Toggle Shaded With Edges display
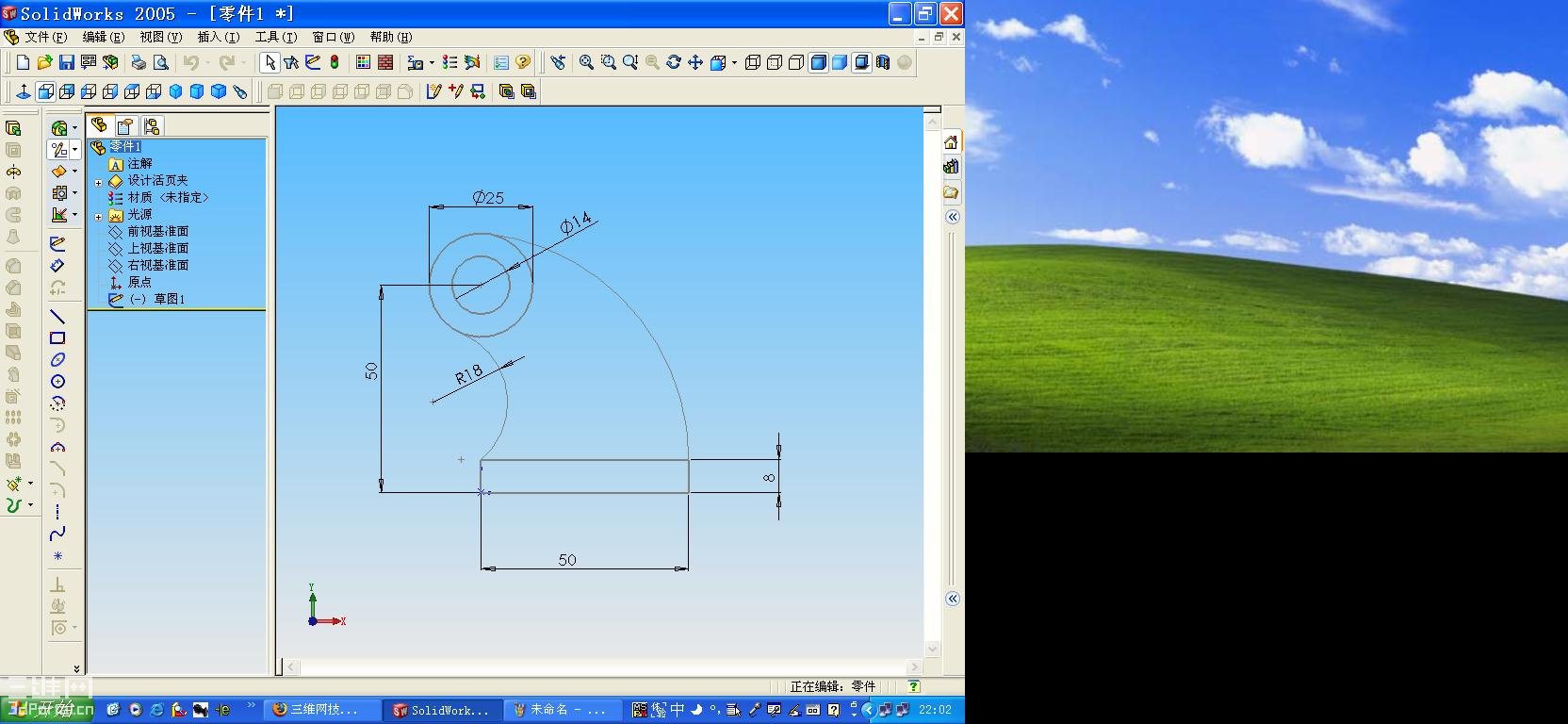 point(818,62)
